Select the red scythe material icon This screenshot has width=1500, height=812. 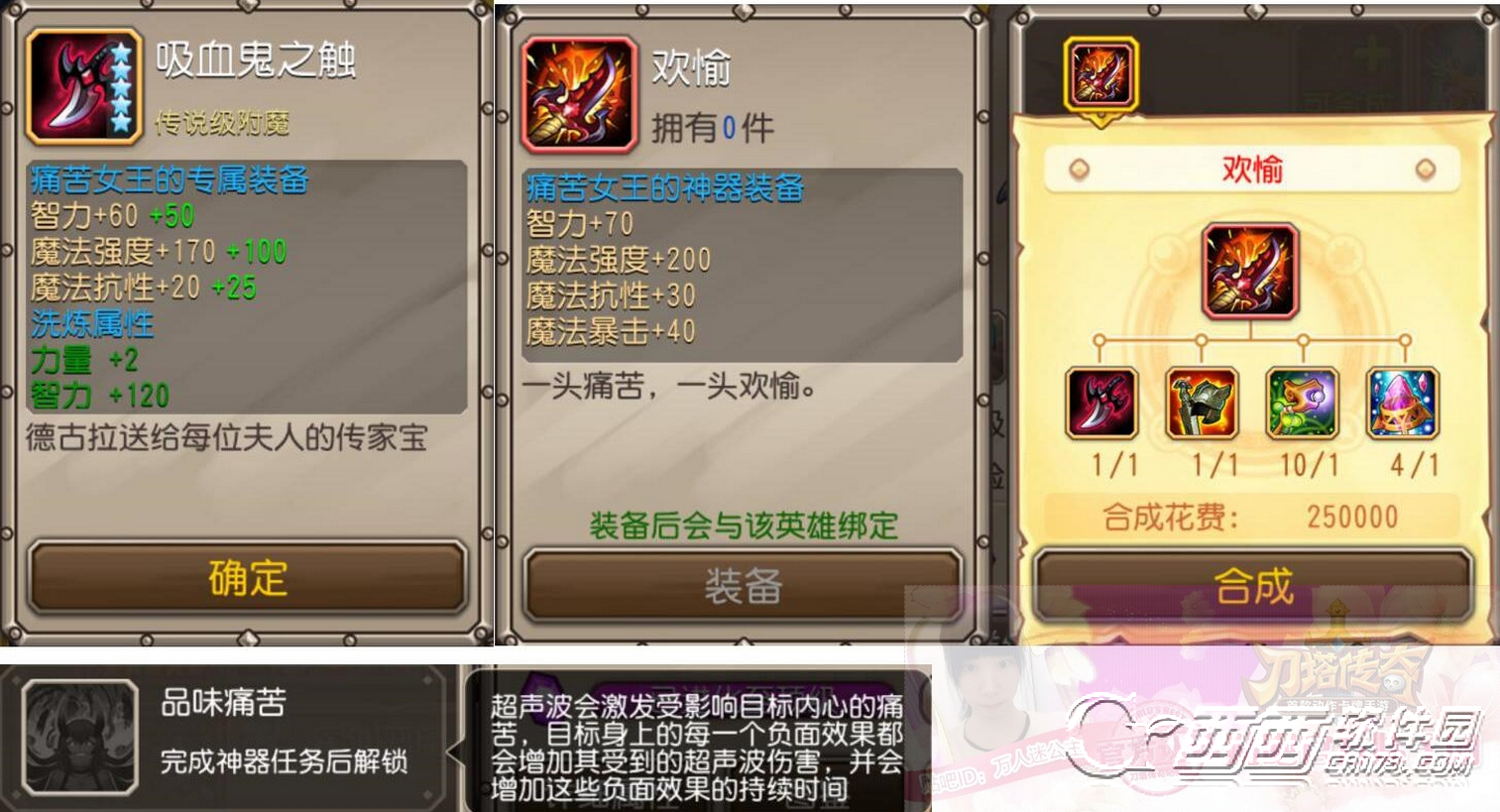[x=1100, y=404]
